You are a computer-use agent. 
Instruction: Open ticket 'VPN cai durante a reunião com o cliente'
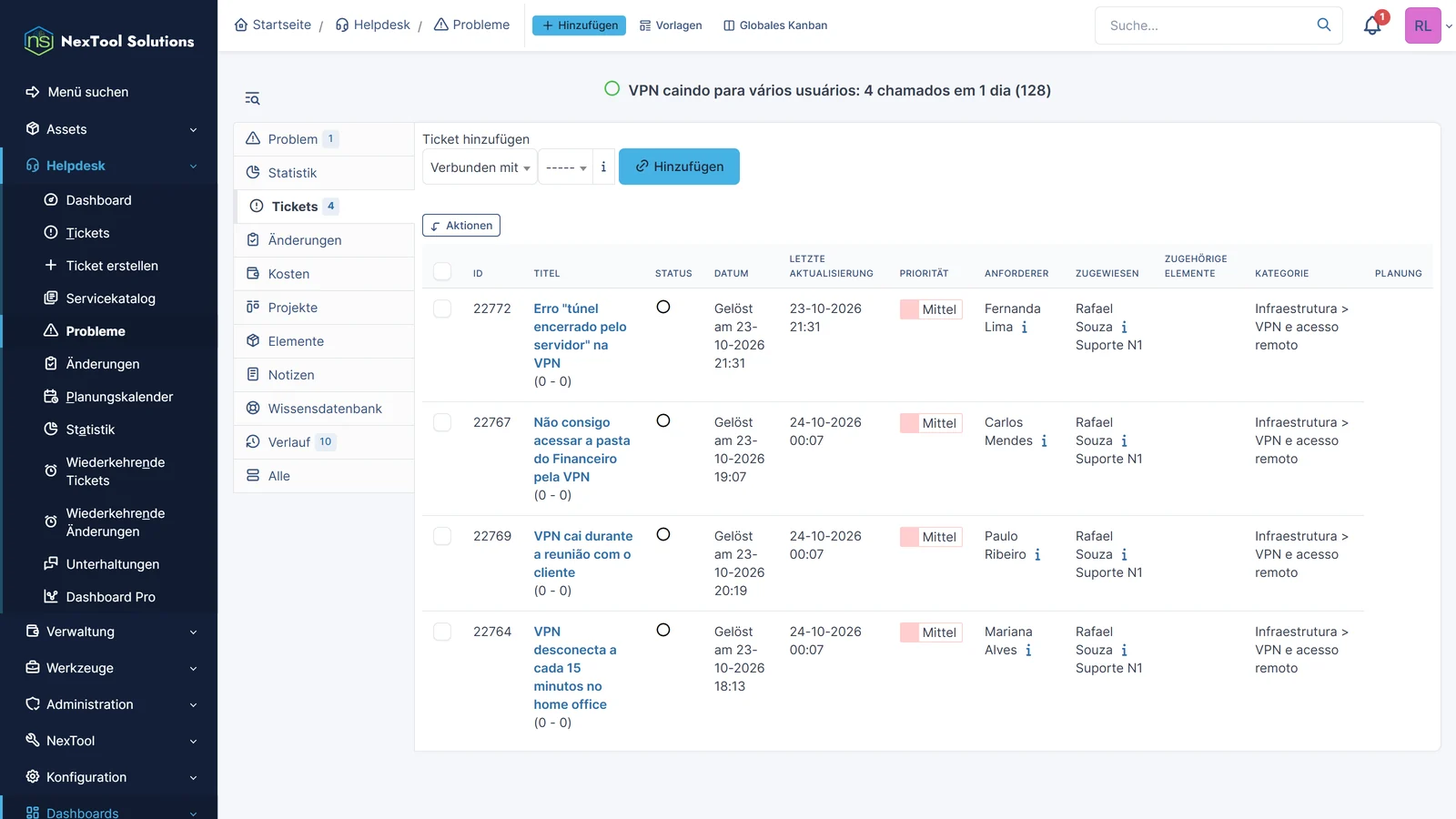[582, 554]
